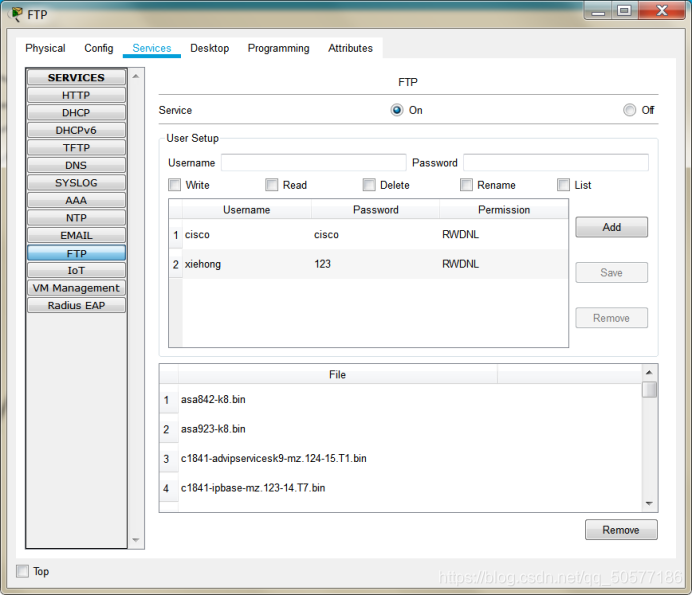Image resolution: width=692 pixels, height=596 pixels.
Task: Select the Services tab
Action: pos(152,48)
